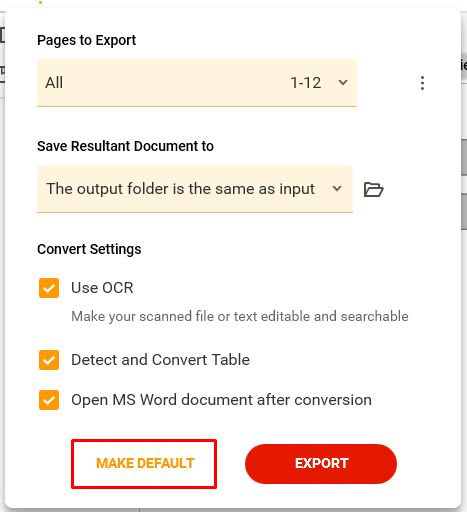Click the Open MS Word document label
Image resolution: width=467 pixels, height=512 pixels.
click(221, 400)
